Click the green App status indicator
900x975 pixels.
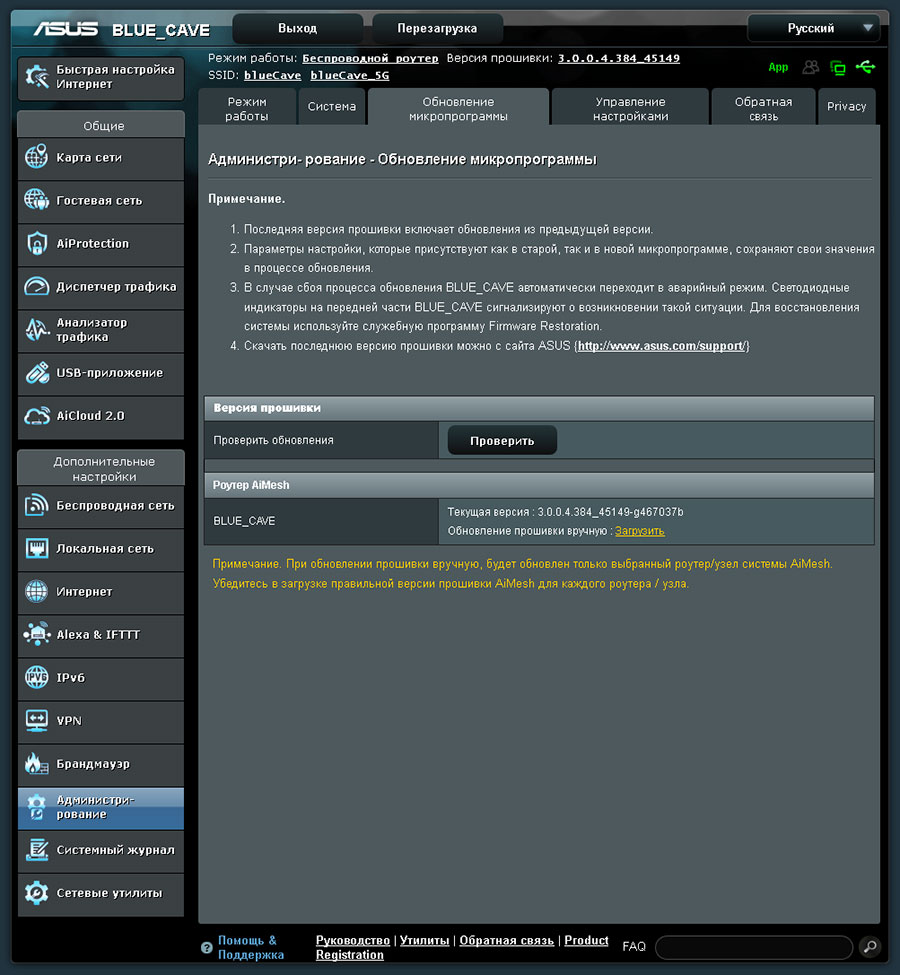tap(778, 67)
